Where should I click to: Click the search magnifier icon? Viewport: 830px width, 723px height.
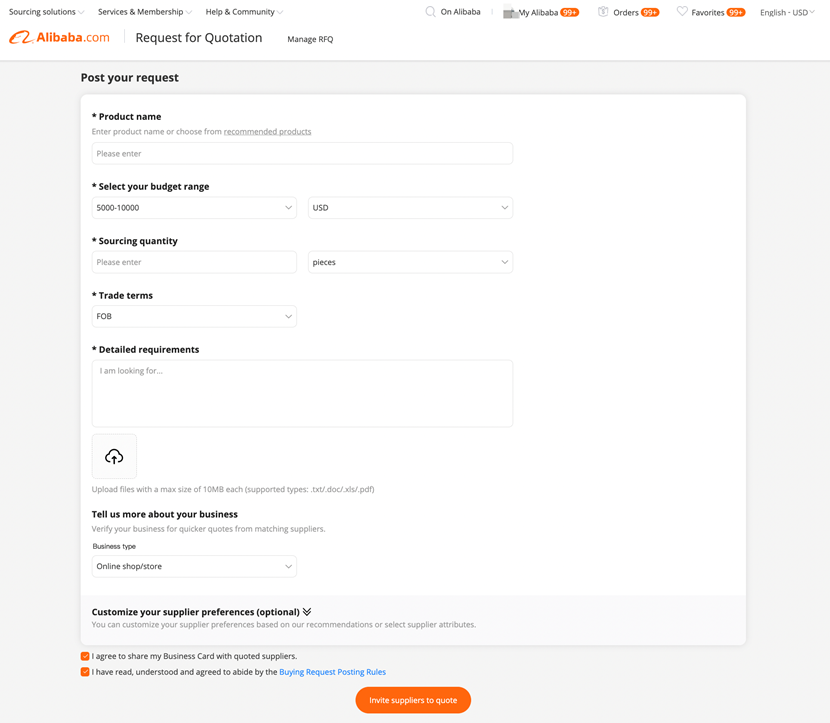click(x=430, y=12)
